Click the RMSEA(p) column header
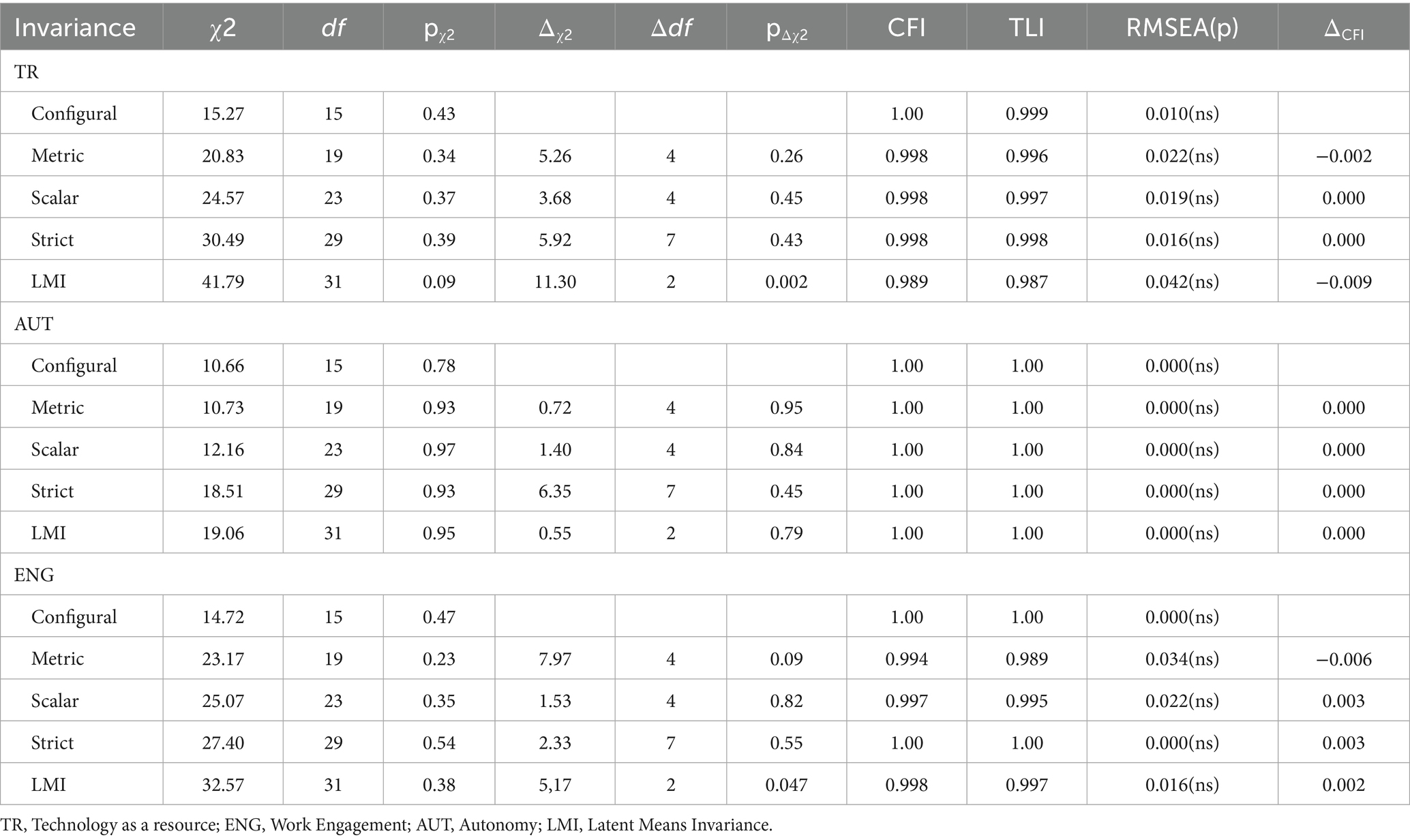The height and width of the screenshot is (840, 1410). 1182,28
